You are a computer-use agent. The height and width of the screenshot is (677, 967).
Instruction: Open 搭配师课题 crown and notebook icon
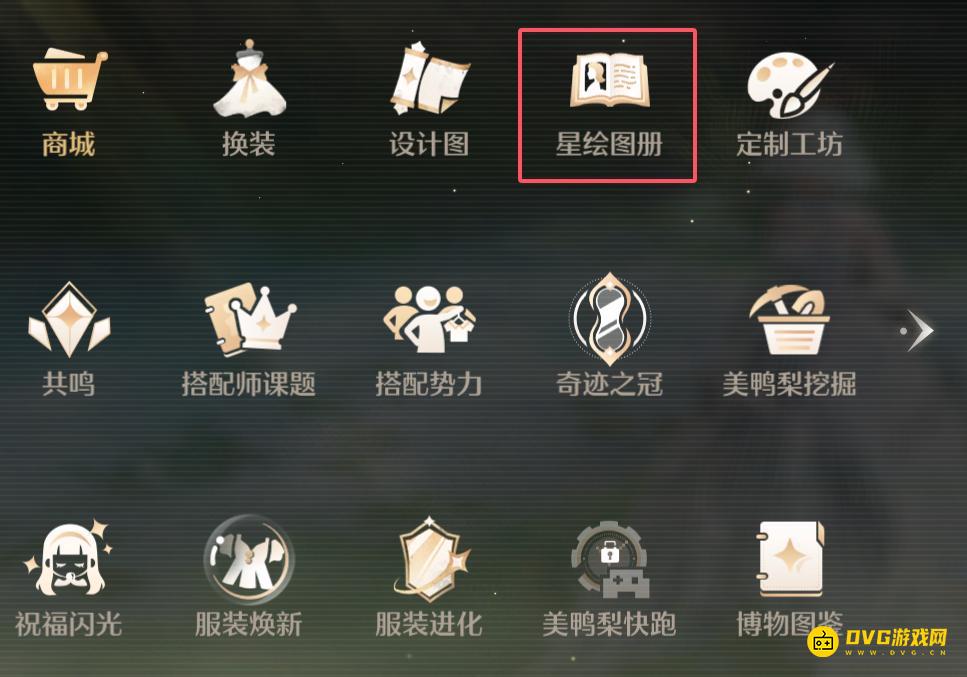[x=249, y=319]
